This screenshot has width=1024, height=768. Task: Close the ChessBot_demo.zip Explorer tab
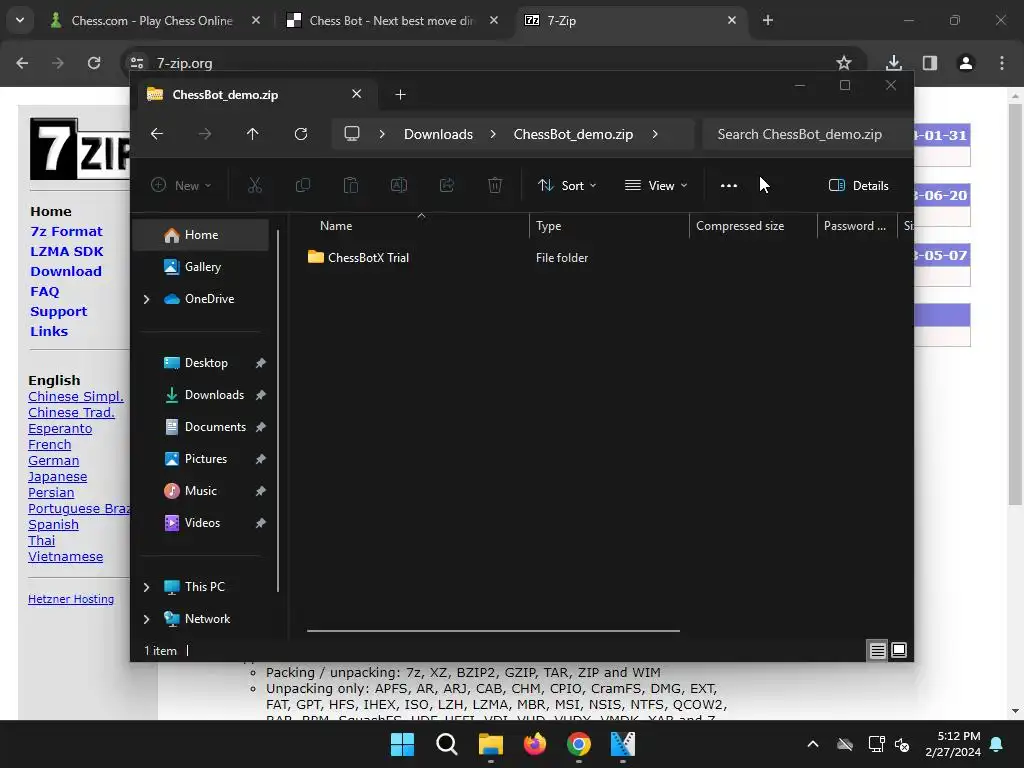click(357, 94)
